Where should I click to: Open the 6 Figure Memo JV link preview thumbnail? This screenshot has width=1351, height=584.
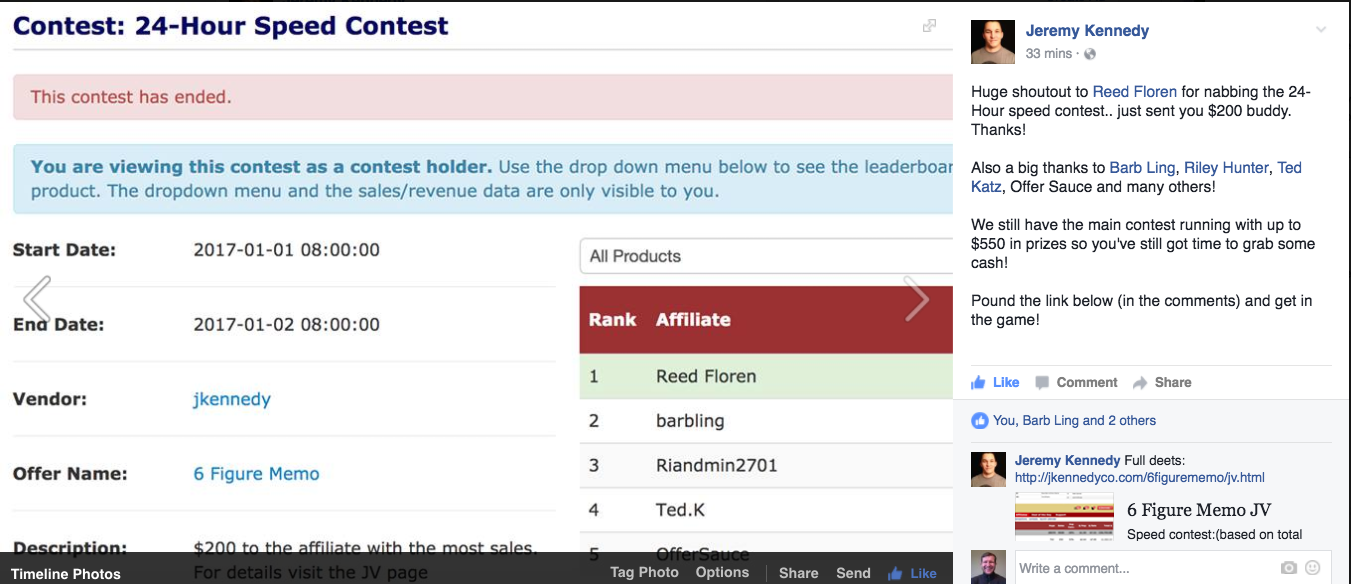click(x=1064, y=517)
